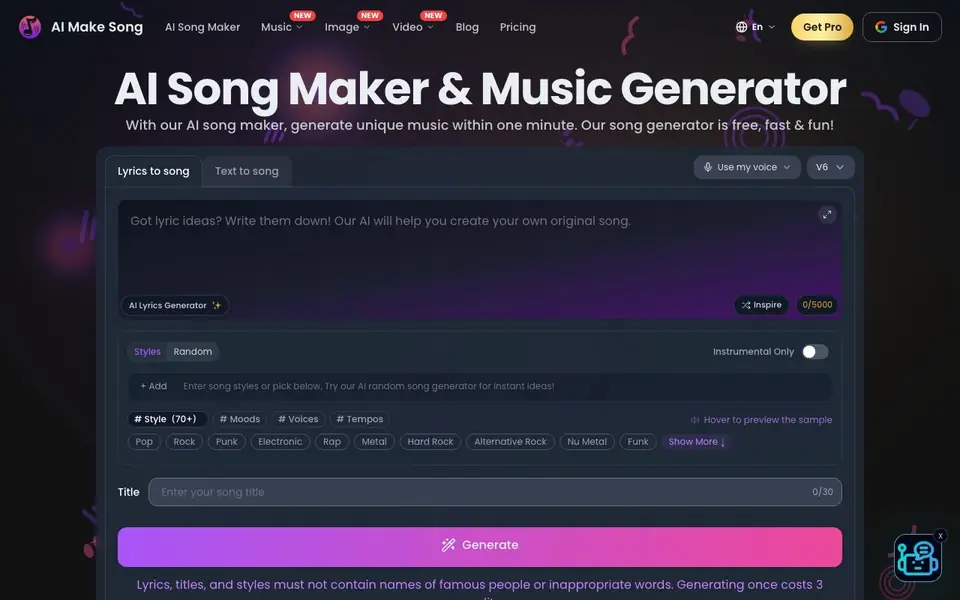The image size is (960, 600).
Task: Switch to Lyrics to song tab
Action: pos(153,171)
